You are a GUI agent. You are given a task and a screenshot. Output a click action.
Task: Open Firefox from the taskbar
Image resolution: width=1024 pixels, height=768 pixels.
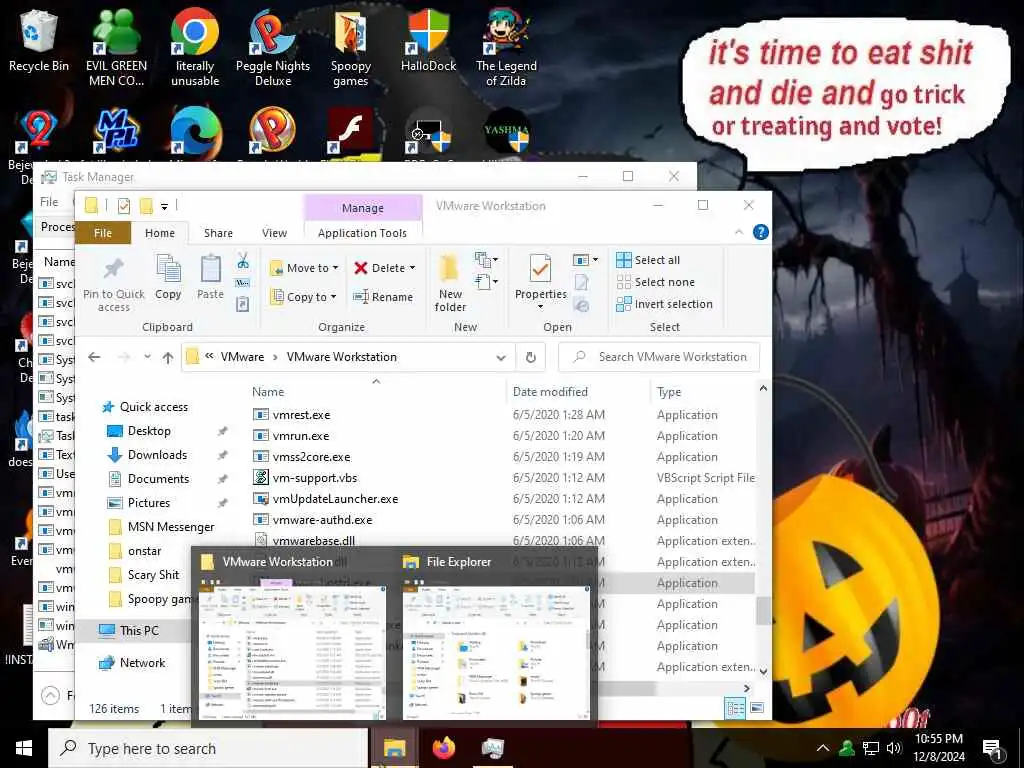click(444, 748)
